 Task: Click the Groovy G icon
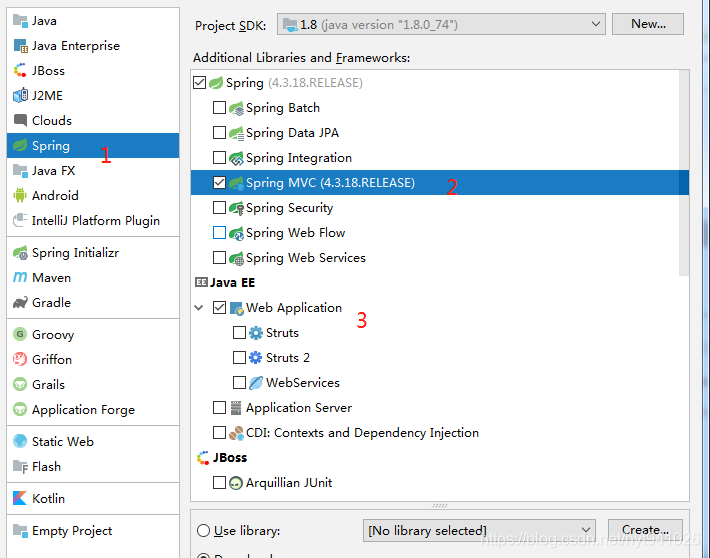pos(20,335)
